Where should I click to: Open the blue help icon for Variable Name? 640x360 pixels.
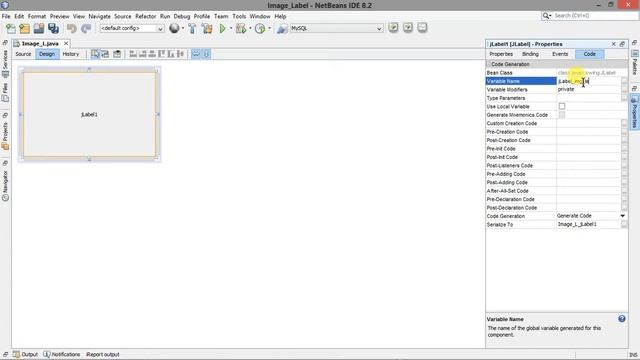pyautogui.click(x=622, y=319)
